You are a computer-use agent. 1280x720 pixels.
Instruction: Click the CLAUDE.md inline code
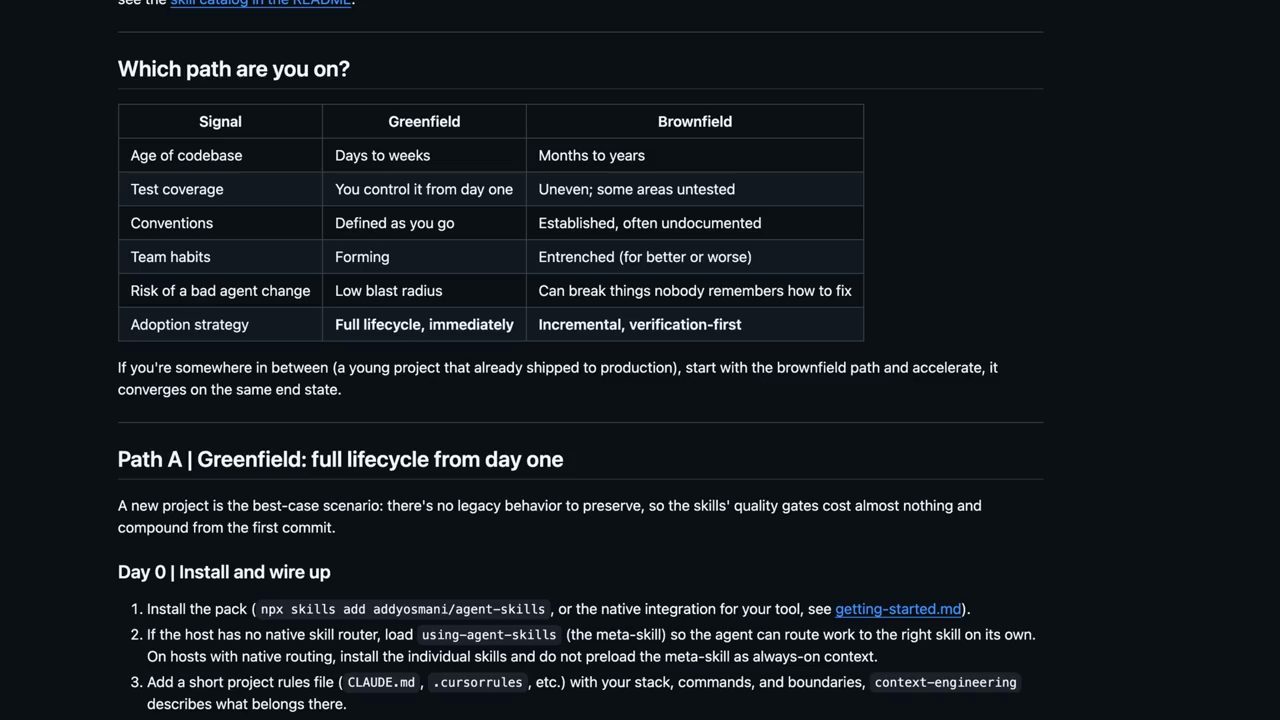click(381, 682)
